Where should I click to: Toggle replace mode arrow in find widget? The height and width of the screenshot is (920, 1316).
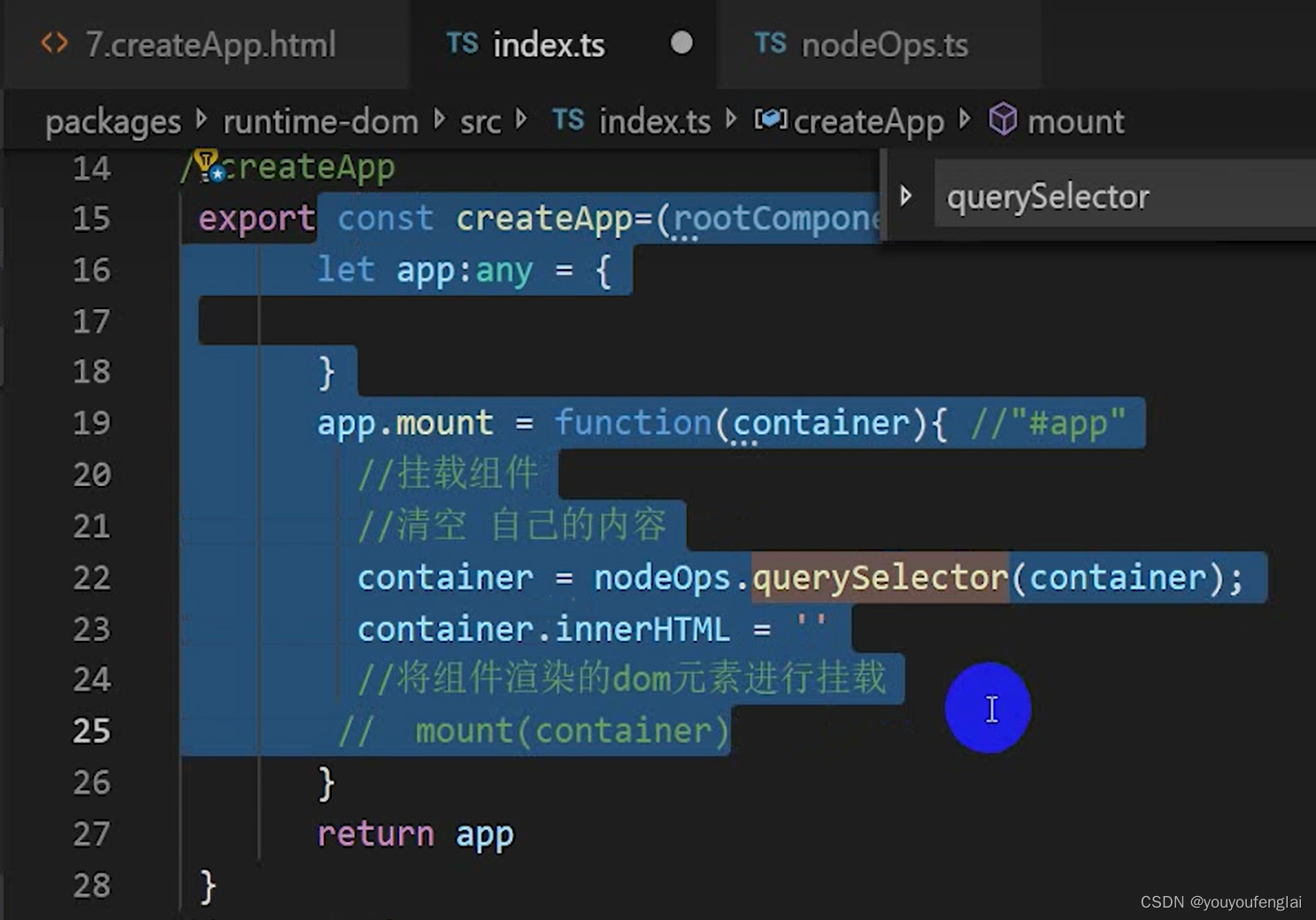tap(905, 196)
